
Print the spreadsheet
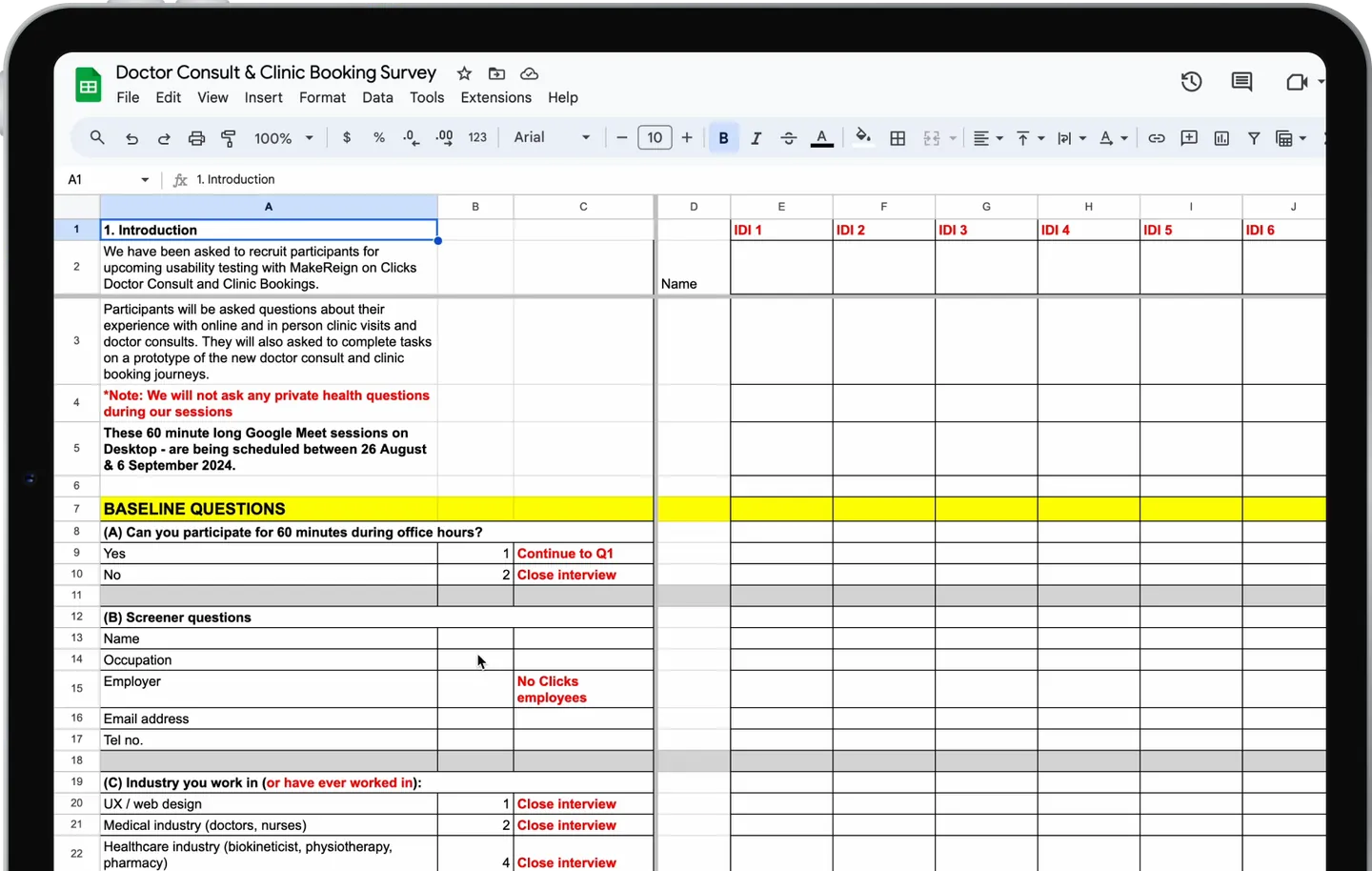pos(196,138)
